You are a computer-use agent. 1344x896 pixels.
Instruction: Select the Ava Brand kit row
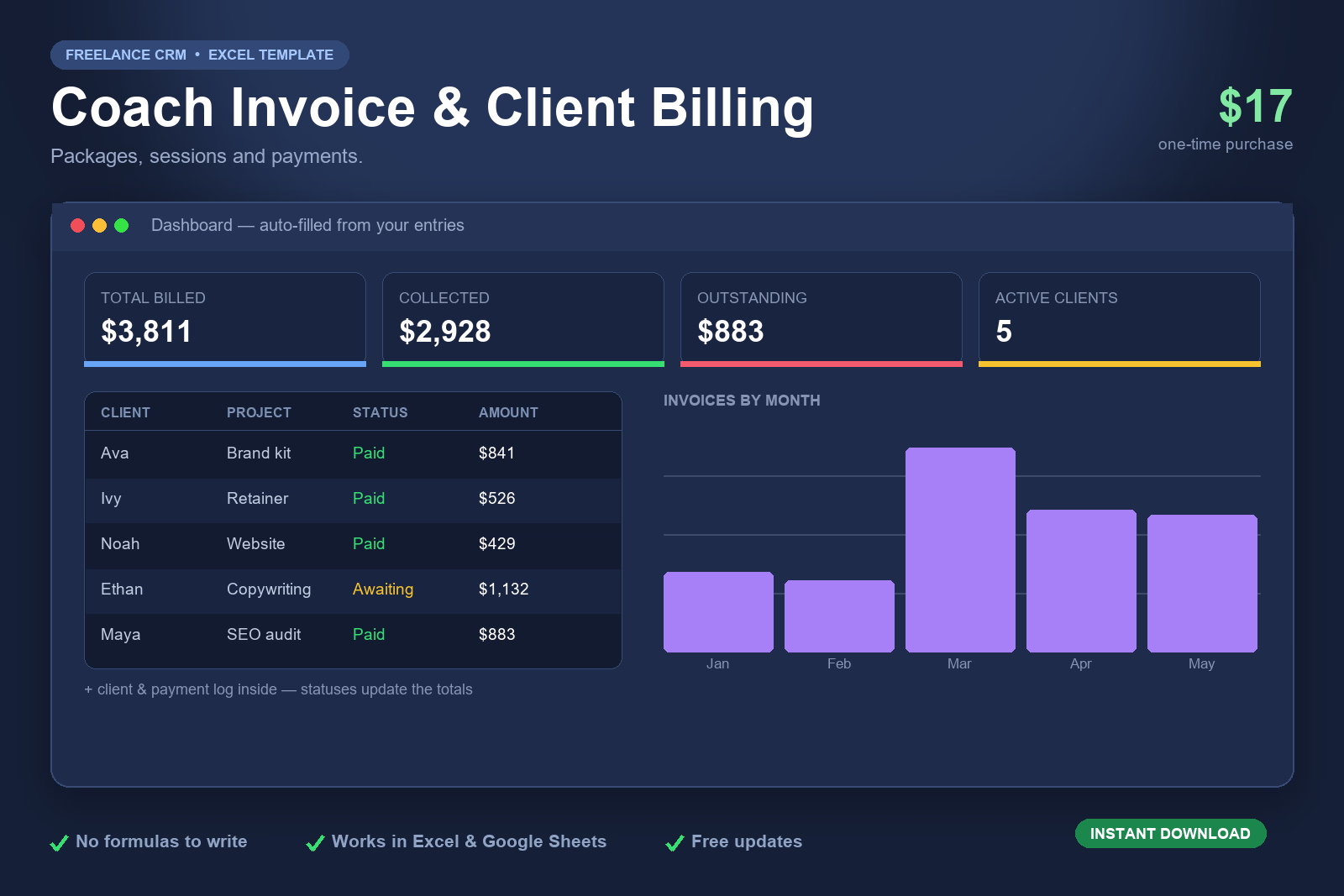tap(353, 453)
